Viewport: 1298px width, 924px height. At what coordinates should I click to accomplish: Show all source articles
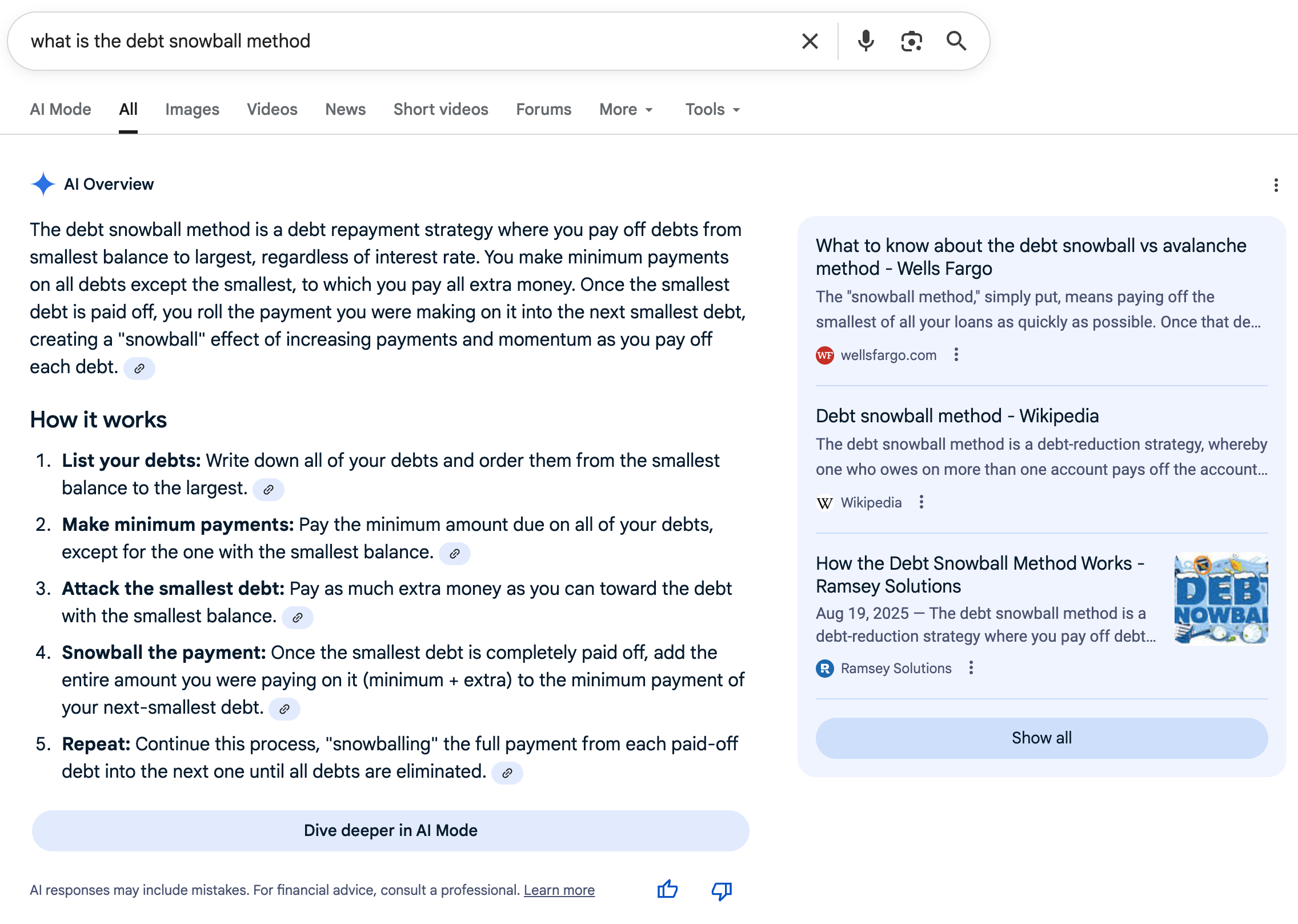pos(1041,738)
